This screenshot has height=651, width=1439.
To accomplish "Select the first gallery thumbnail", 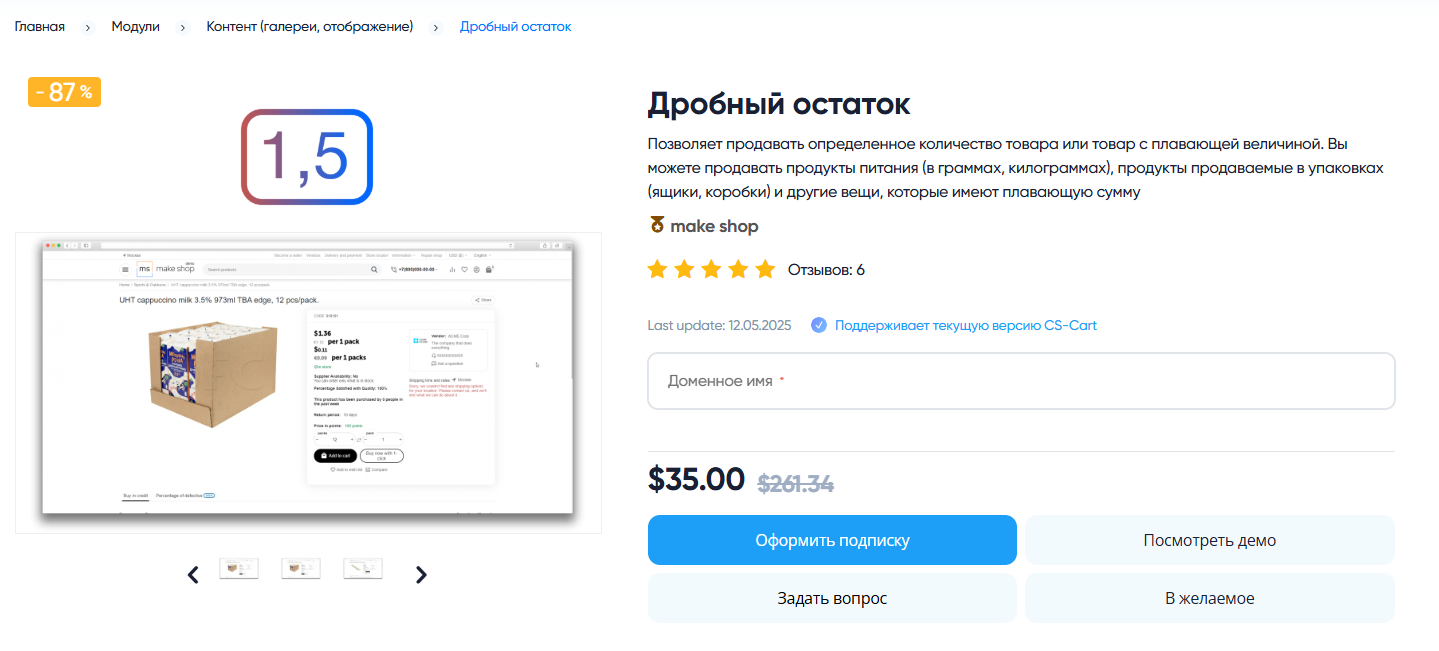I will (239, 568).
